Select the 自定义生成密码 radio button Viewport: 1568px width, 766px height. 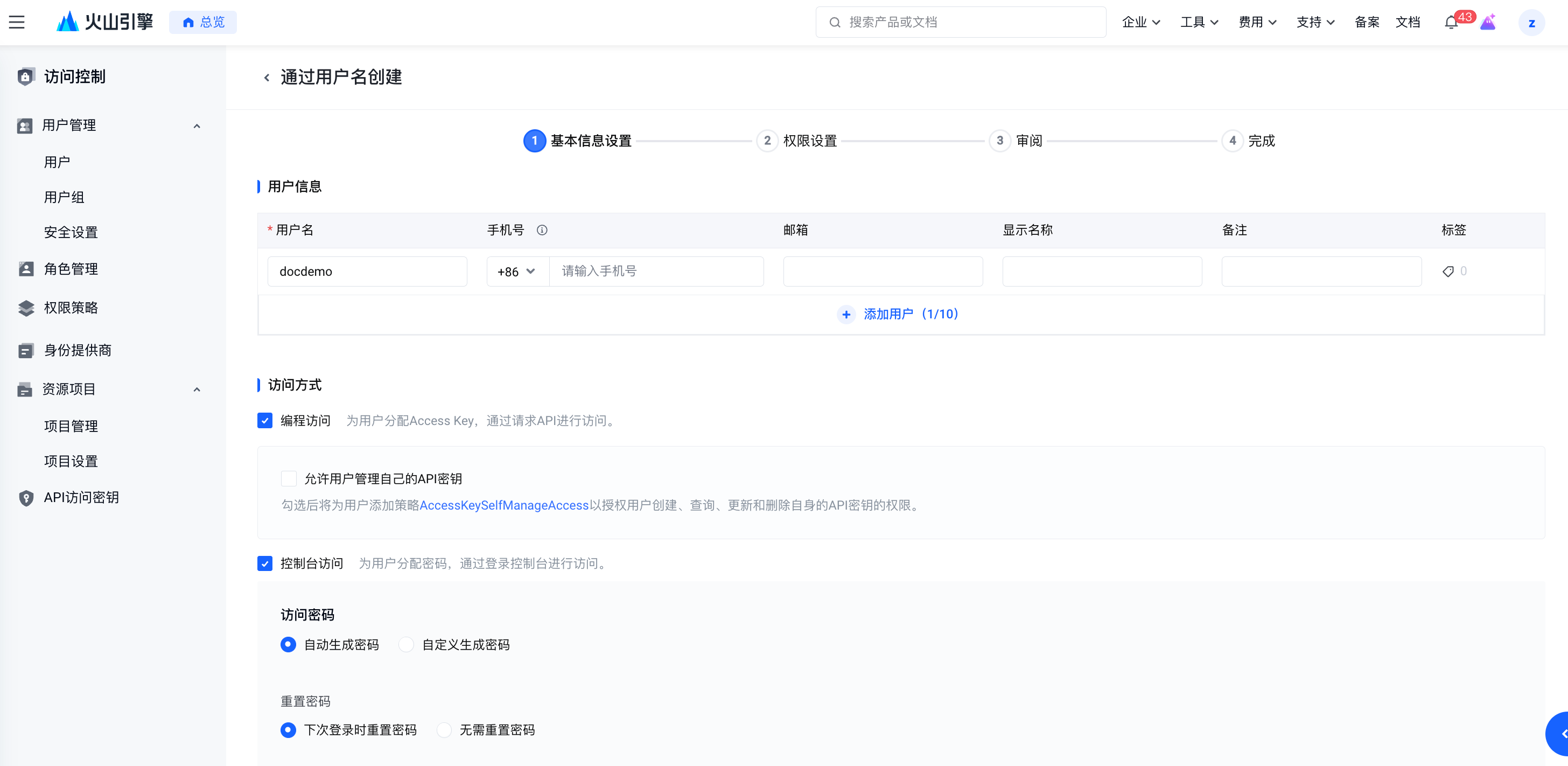click(x=407, y=644)
